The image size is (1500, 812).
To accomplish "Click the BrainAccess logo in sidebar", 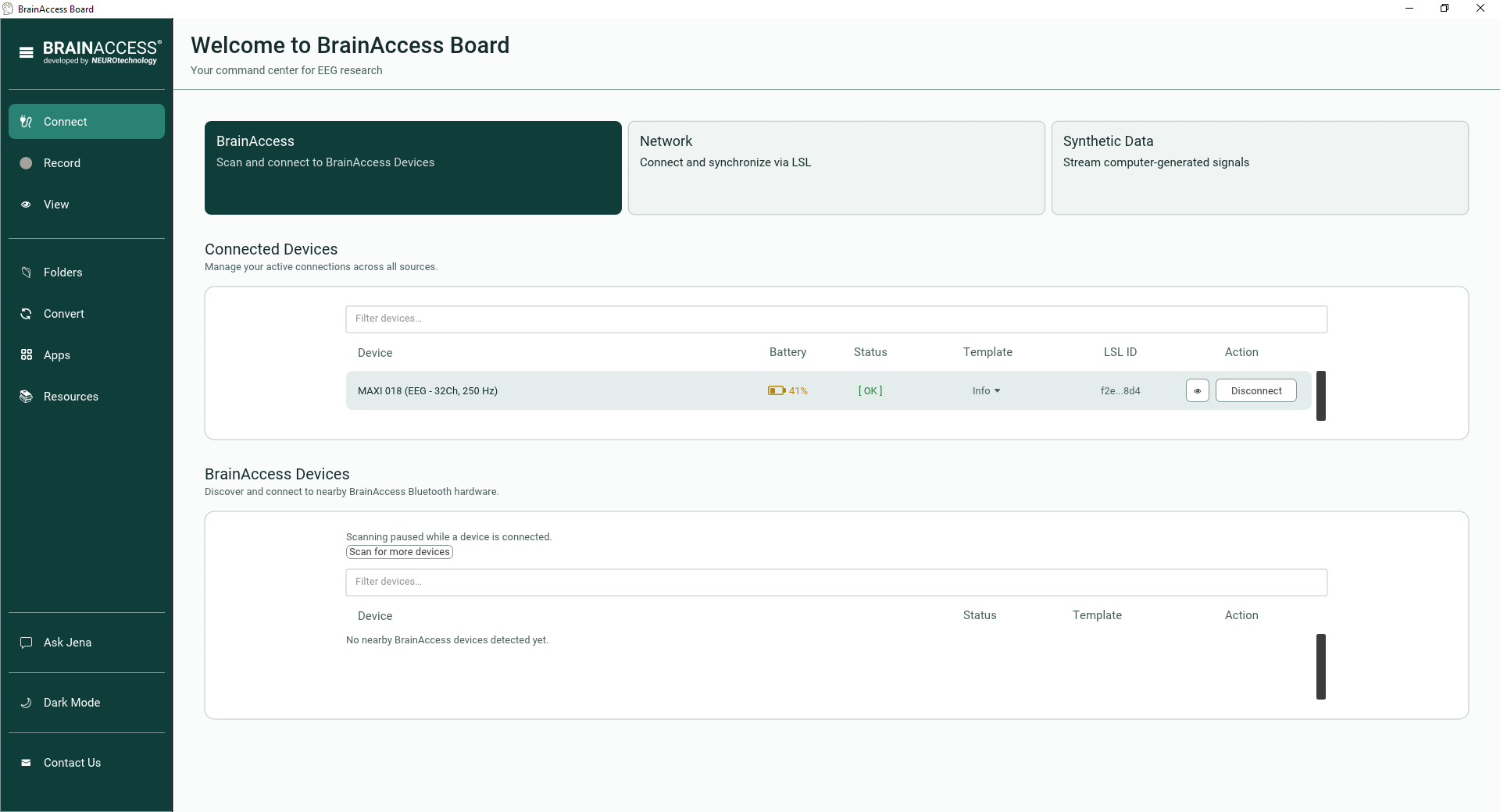I will coord(102,52).
